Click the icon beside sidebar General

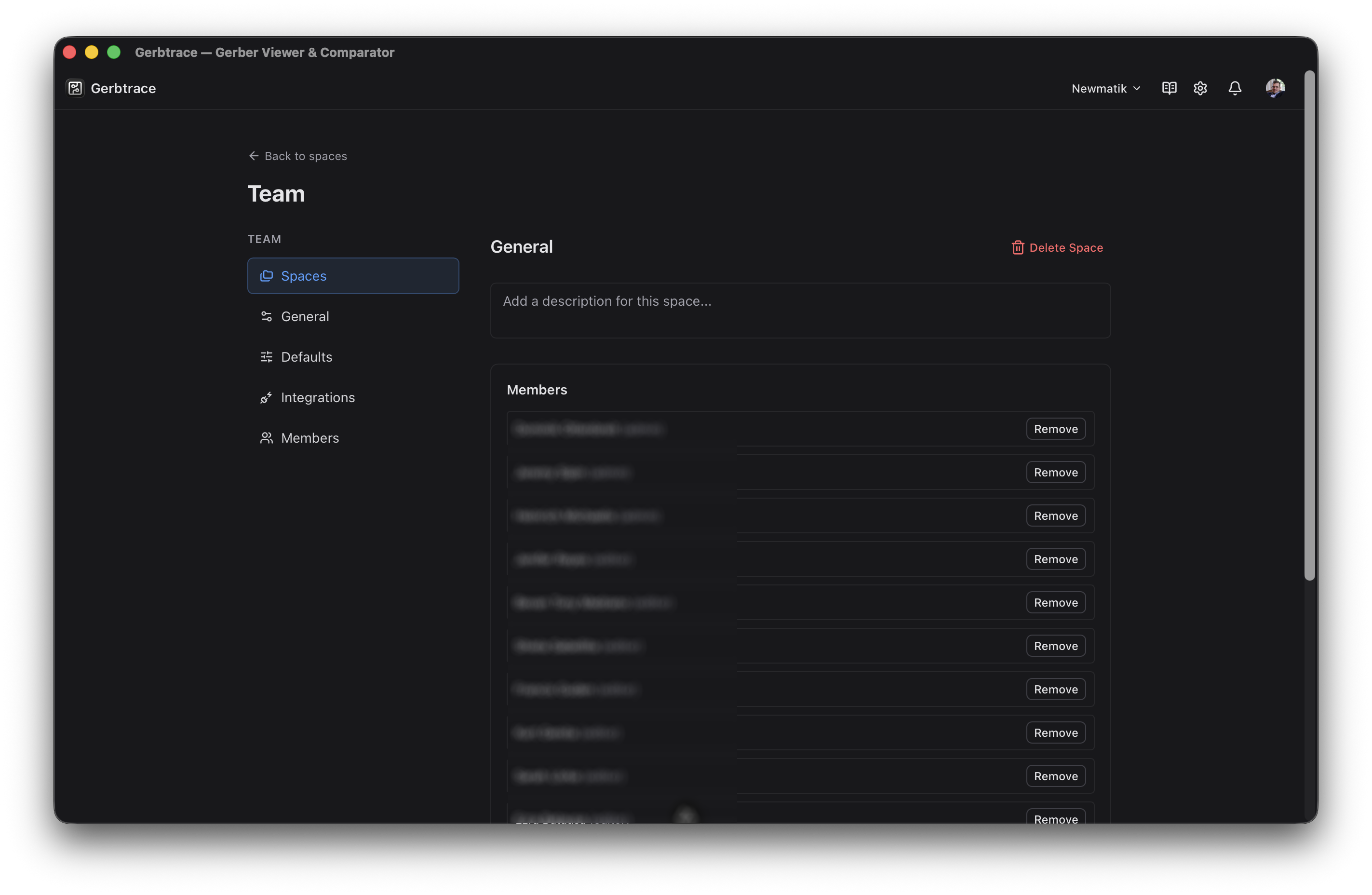point(266,316)
